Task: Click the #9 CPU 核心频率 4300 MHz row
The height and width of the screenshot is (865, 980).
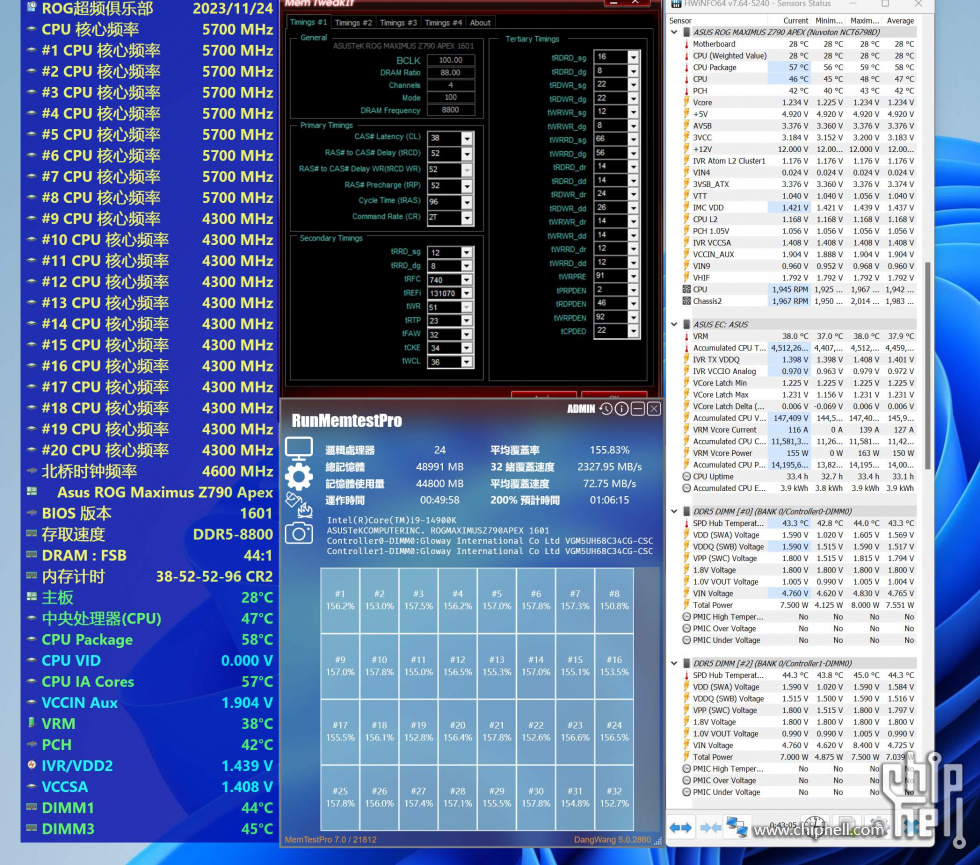Action: coord(149,218)
